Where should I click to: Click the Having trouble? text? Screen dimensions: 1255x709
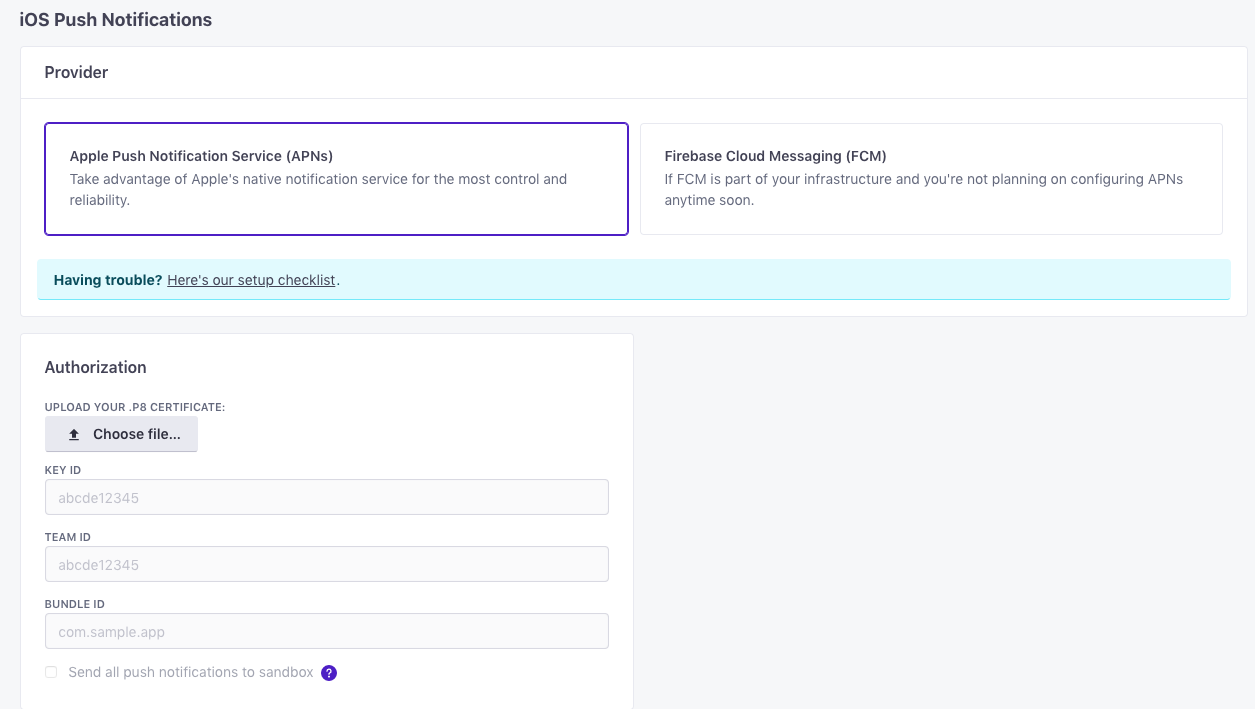(x=108, y=280)
